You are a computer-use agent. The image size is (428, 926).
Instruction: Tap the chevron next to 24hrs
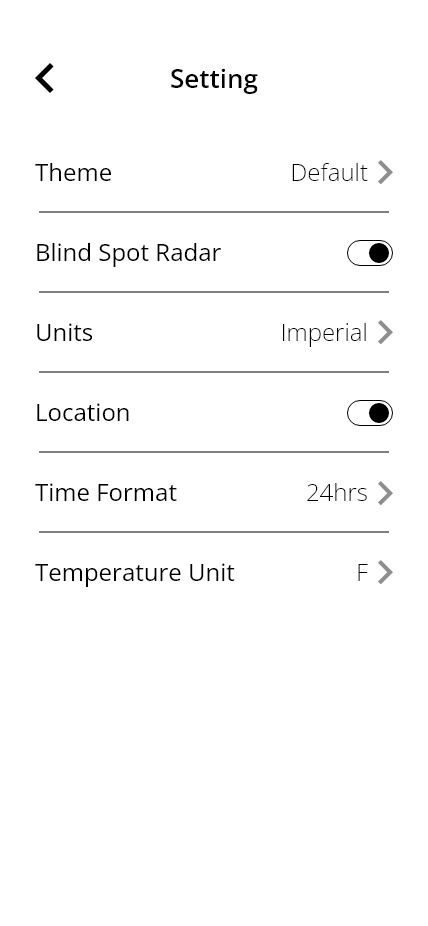(x=385, y=493)
